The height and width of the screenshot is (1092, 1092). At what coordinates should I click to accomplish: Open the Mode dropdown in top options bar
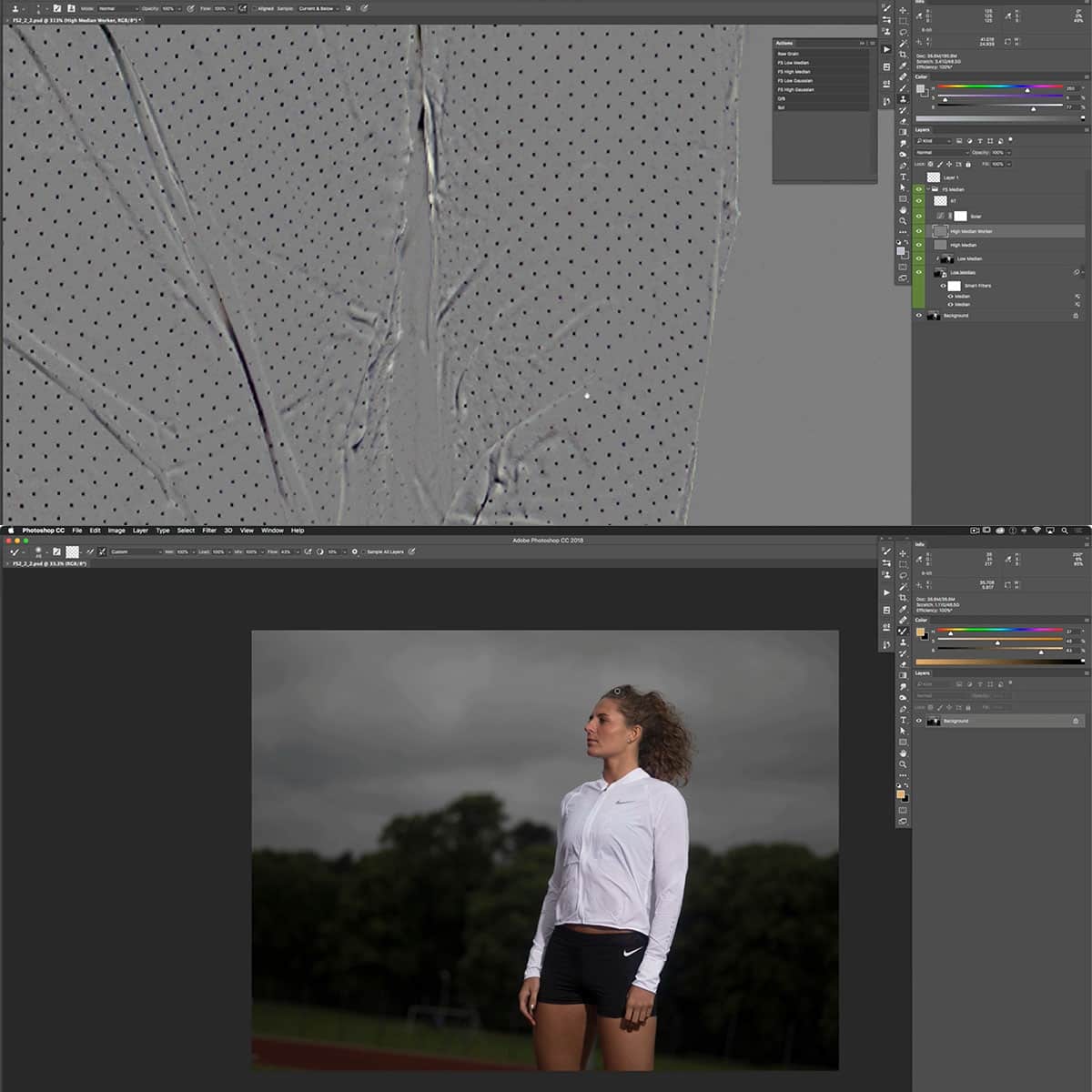click(x=117, y=8)
